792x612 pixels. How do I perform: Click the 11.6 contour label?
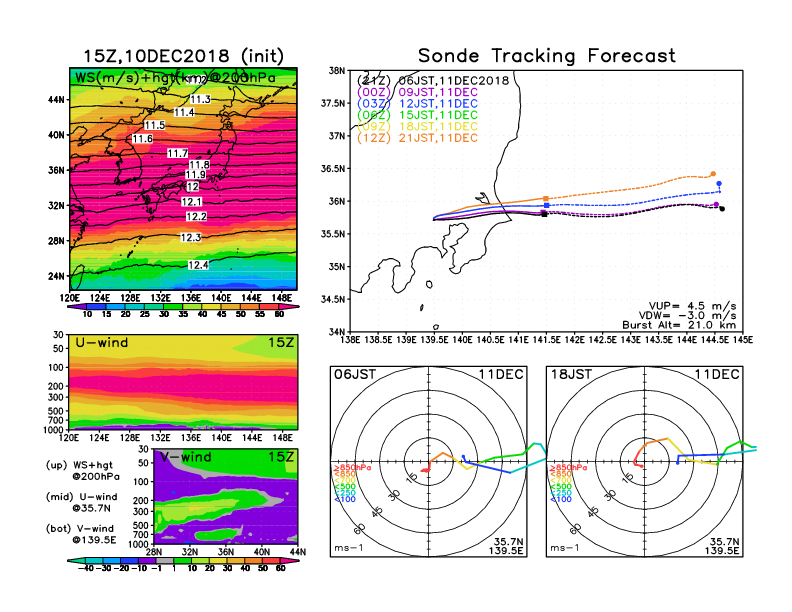coord(142,138)
